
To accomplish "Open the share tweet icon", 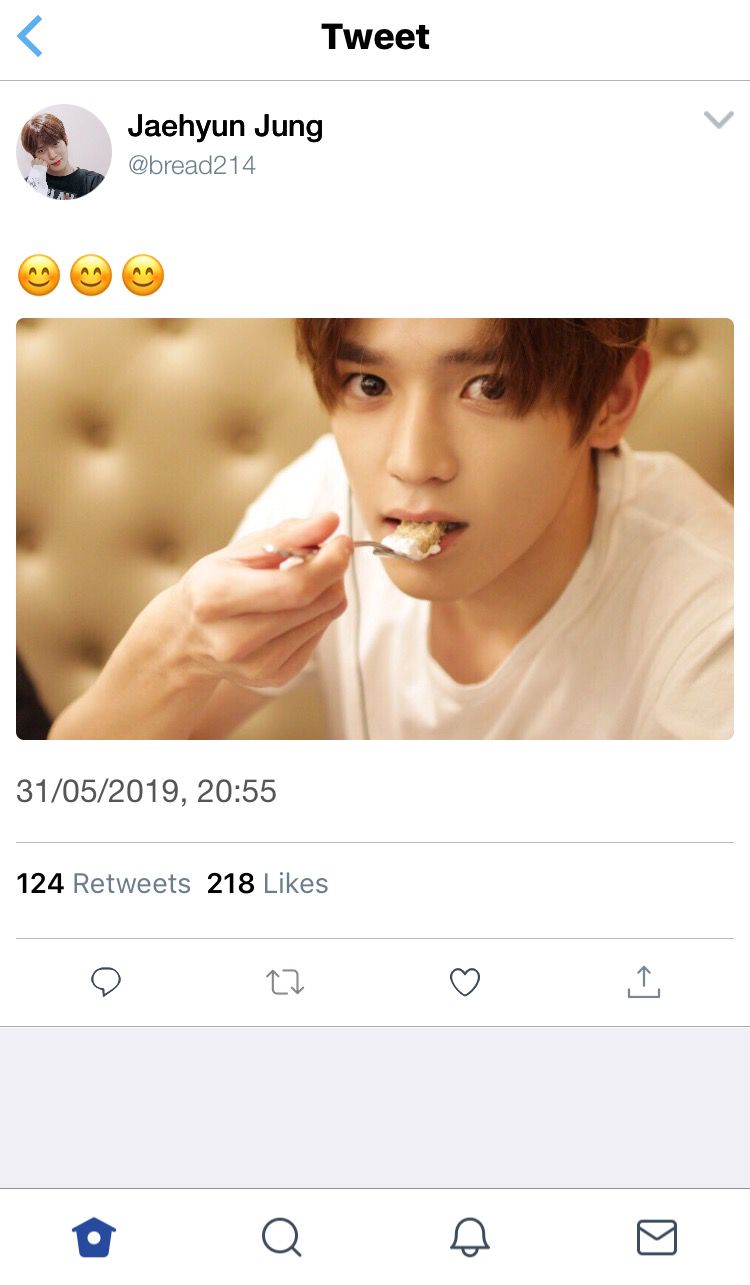I will point(644,982).
